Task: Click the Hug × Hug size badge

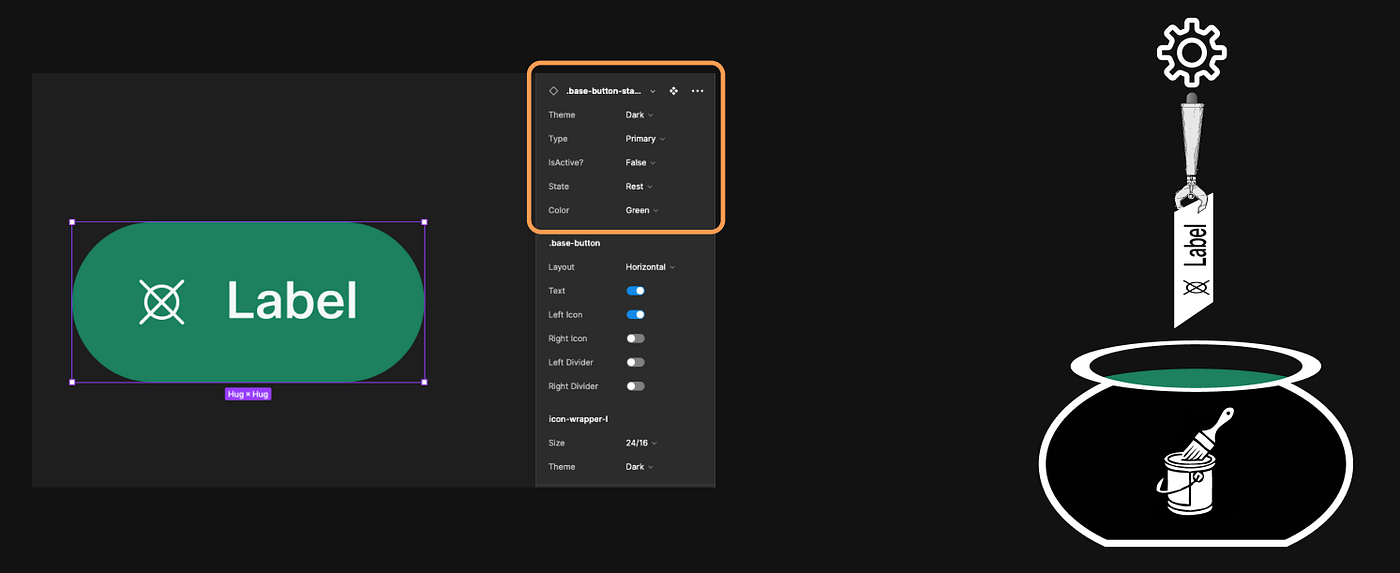Action: coord(248,394)
